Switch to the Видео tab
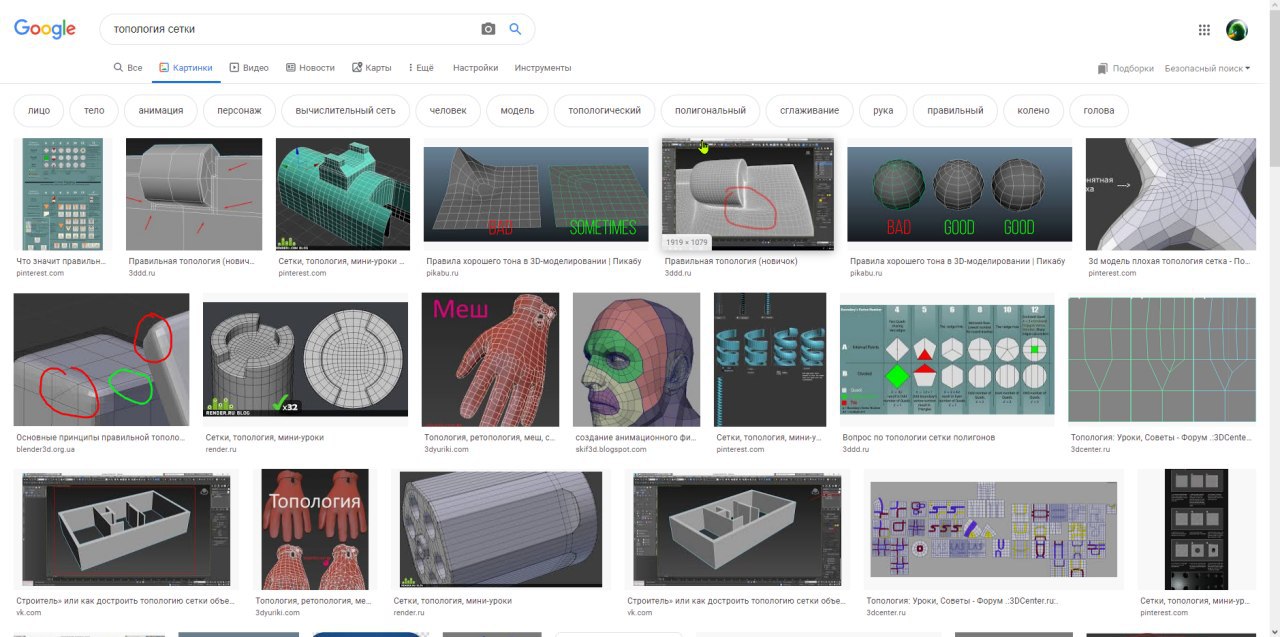Image resolution: width=1280 pixels, height=637 pixels. pyautogui.click(x=249, y=68)
